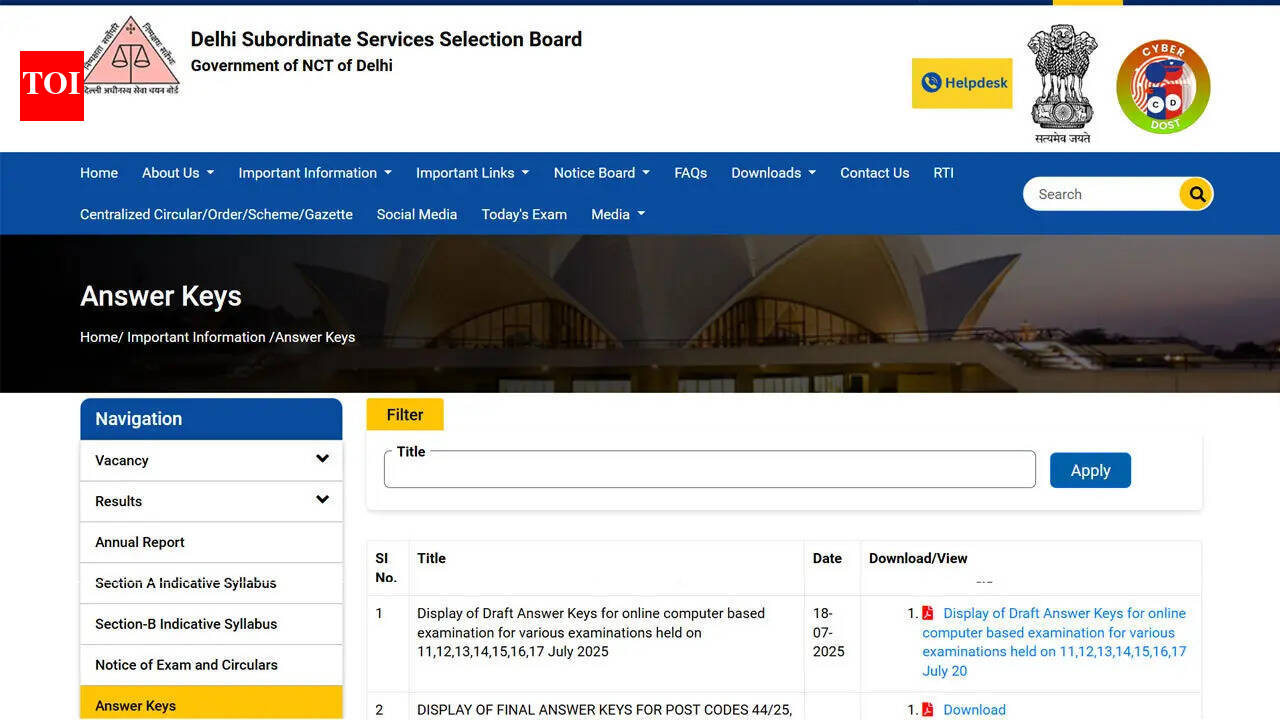The height and width of the screenshot is (720, 1280).
Task: Select Today's Exam menu item
Action: [524, 214]
